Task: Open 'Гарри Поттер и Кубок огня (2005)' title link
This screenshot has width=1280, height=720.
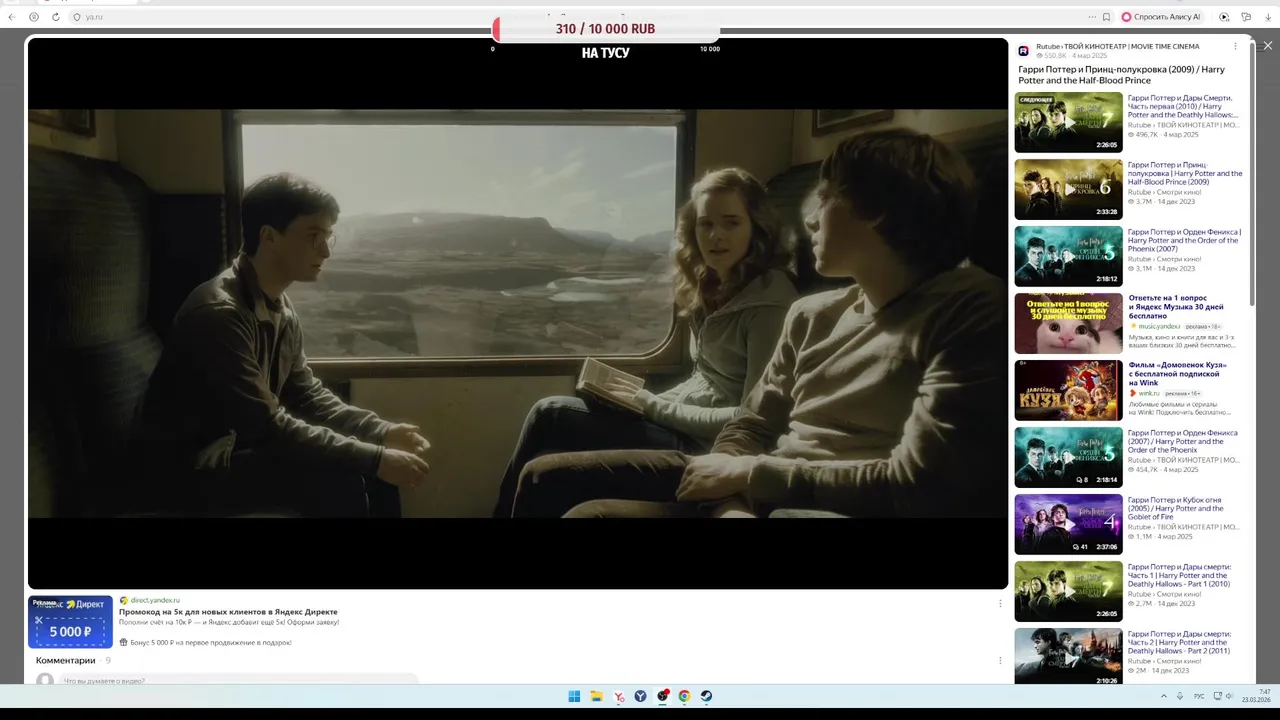Action: point(1176,508)
